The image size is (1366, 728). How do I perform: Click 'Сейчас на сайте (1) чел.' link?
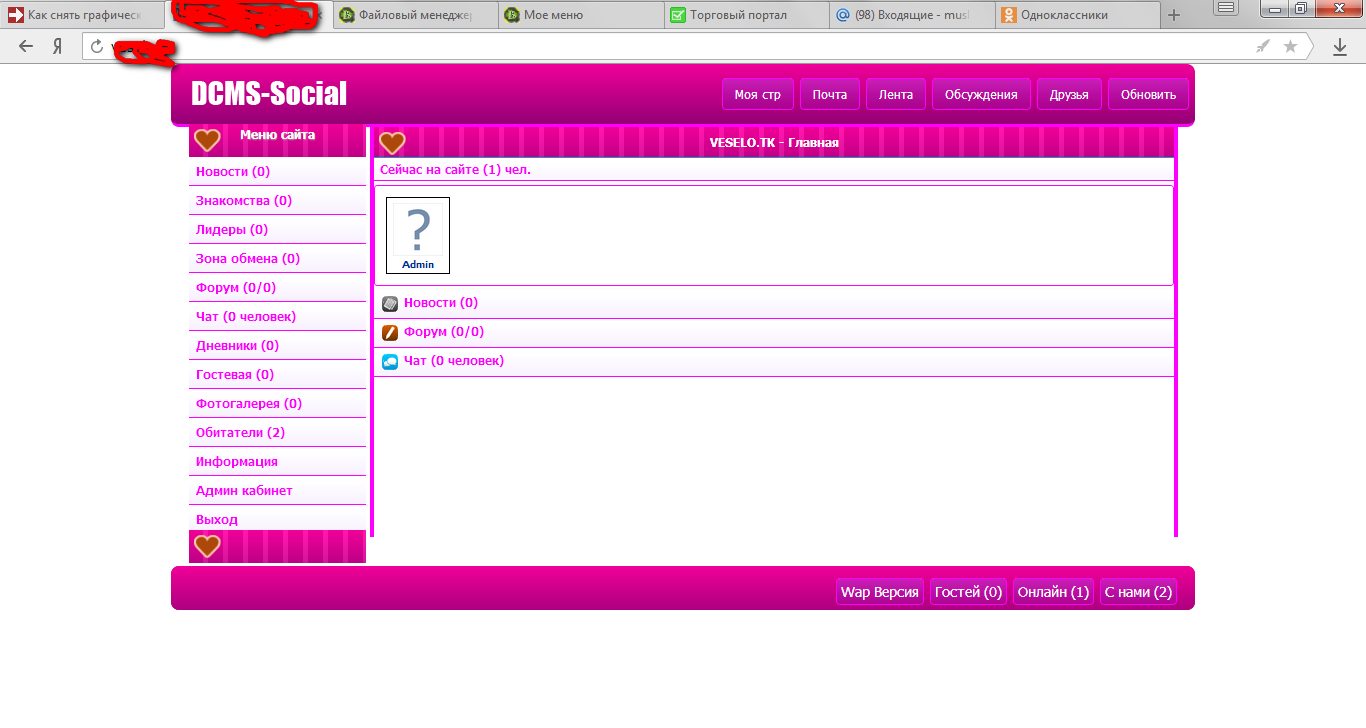(x=455, y=170)
